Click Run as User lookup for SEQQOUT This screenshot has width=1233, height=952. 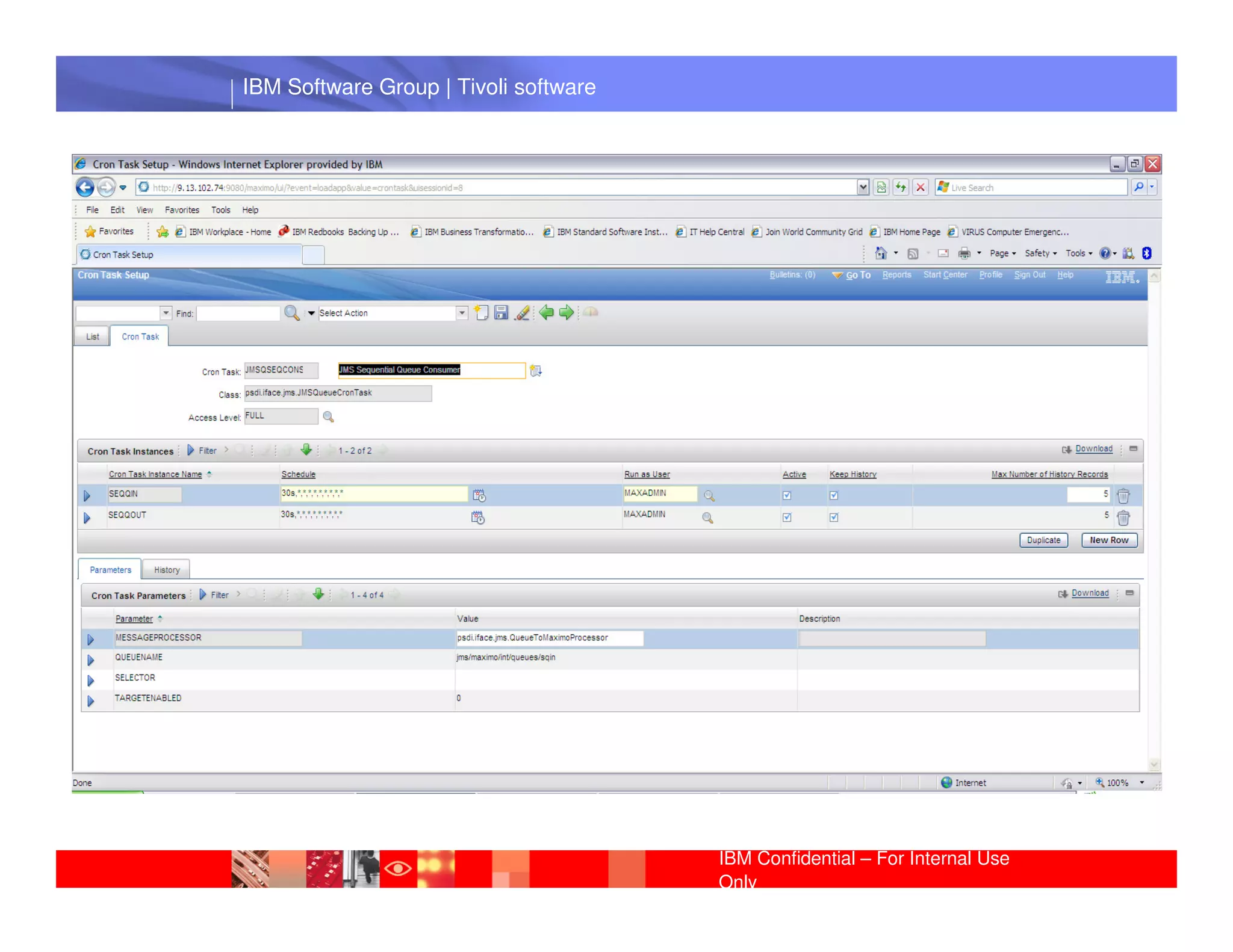707,518
